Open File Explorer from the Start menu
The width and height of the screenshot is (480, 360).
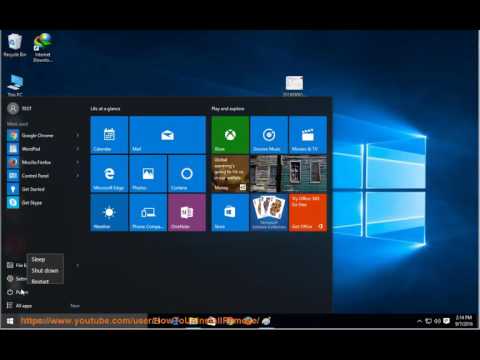[16, 265]
